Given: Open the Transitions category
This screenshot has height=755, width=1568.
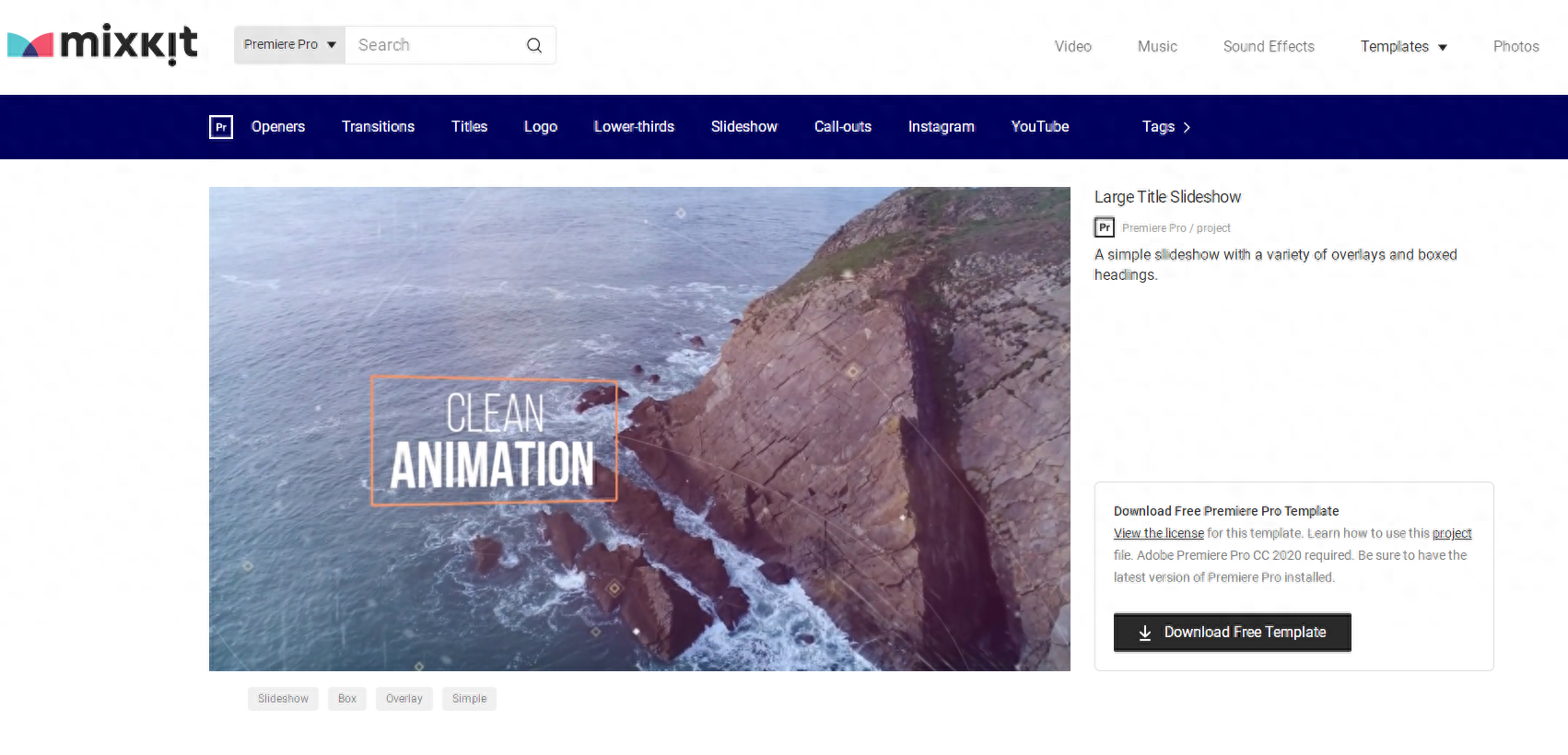Looking at the screenshot, I should click(x=378, y=127).
